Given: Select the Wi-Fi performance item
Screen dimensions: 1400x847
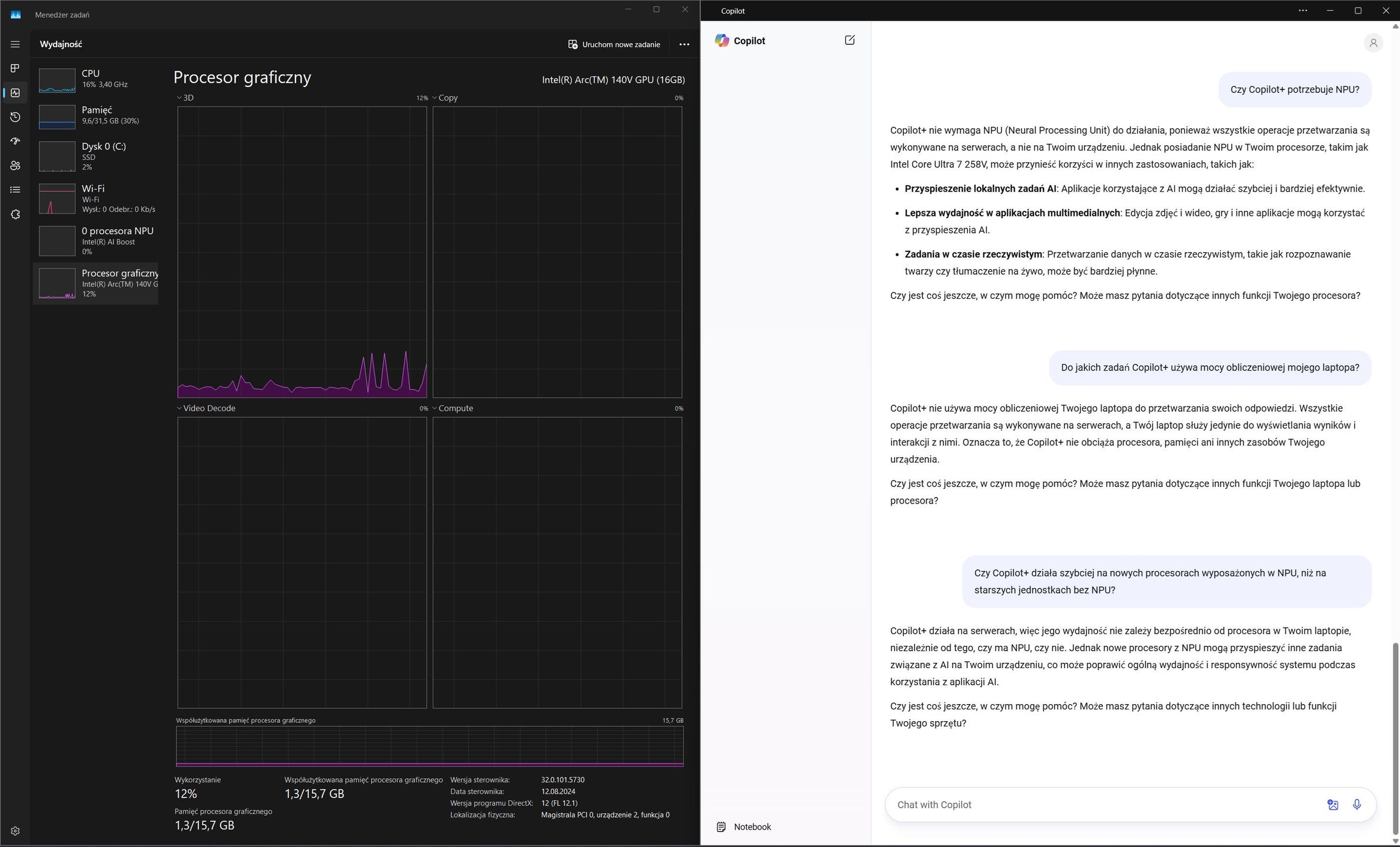Looking at the screenshot, I should click(95, 199).
